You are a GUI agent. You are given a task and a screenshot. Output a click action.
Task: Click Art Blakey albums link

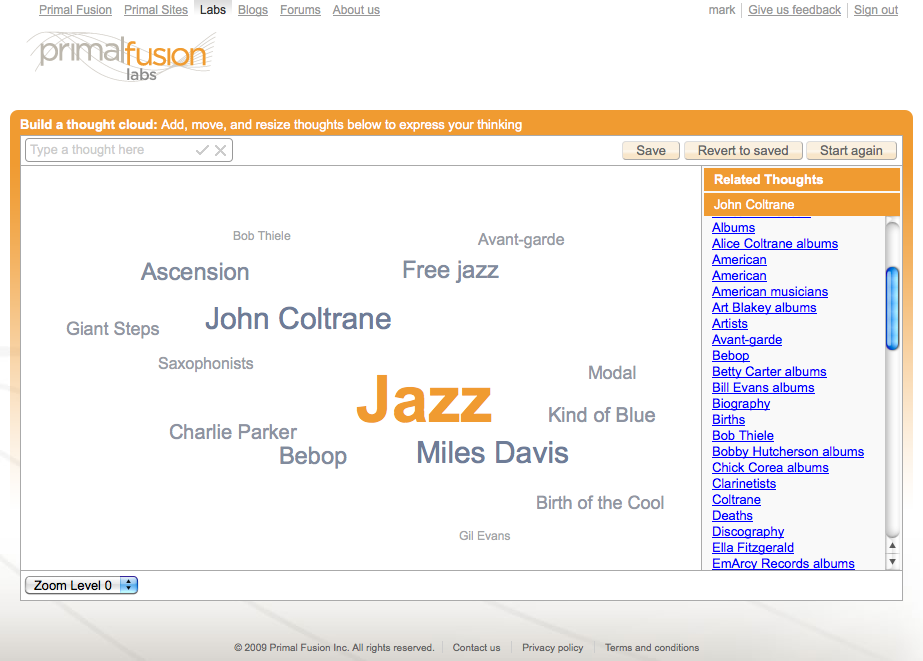pyautogui.click(x=764, y=308)
